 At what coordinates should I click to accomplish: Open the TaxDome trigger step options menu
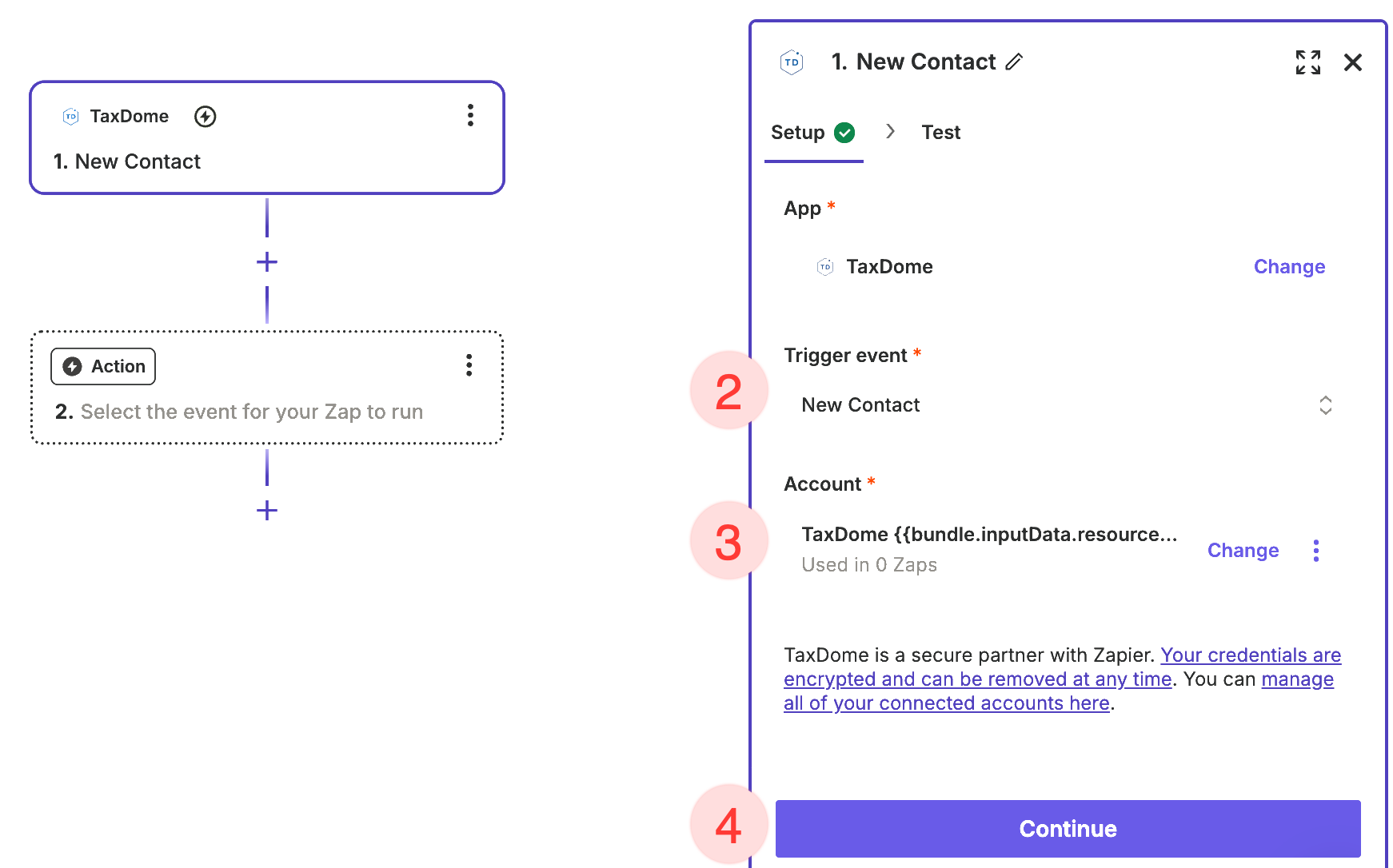coord(470,116)
